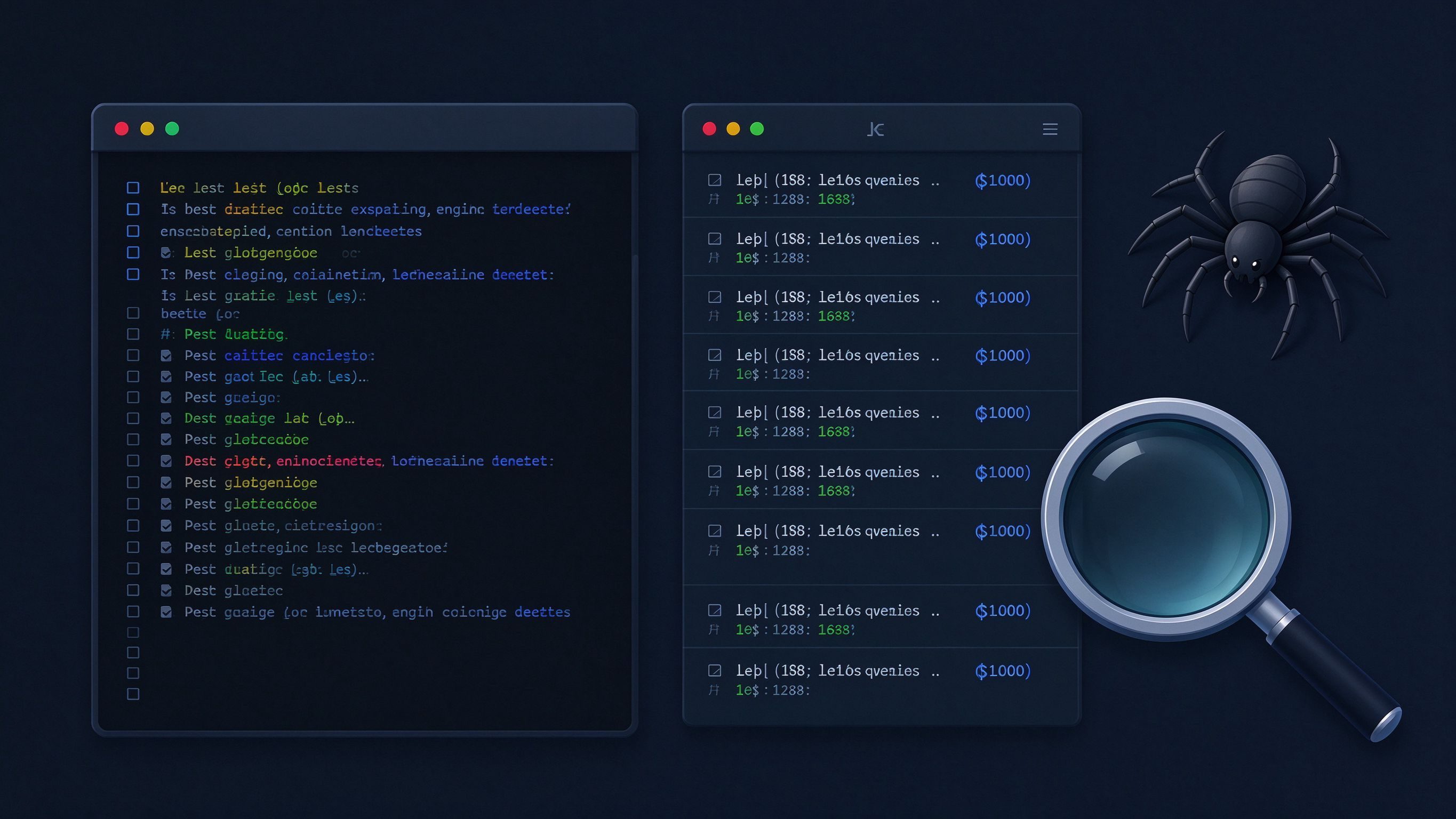Click the JC logo in right window title
1456x819 pixels.
876,130
